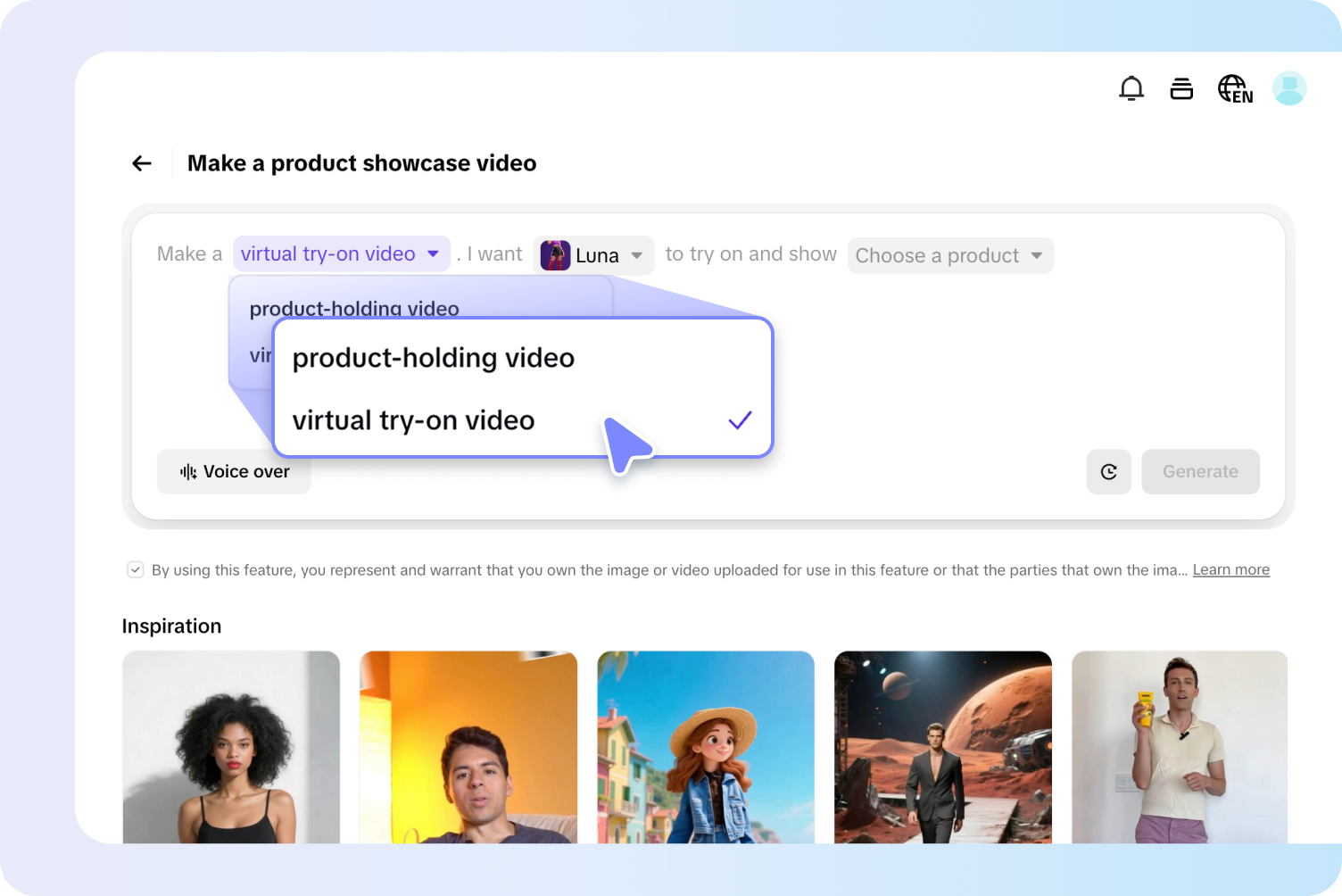Open the Learn more link
The width and height of the screenshot is (1342, 896).
click(1230, 569)
